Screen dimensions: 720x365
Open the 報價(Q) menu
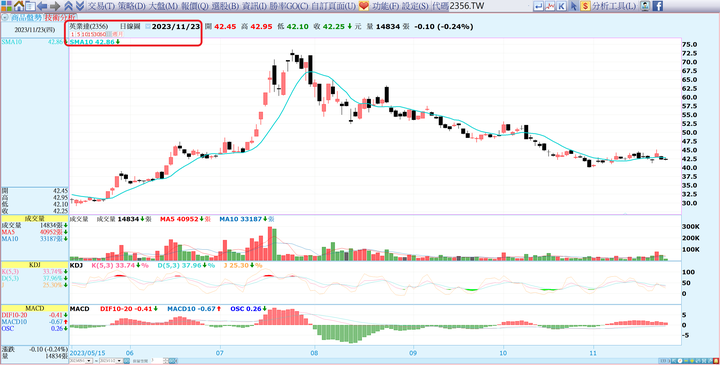tap(195, 6)
